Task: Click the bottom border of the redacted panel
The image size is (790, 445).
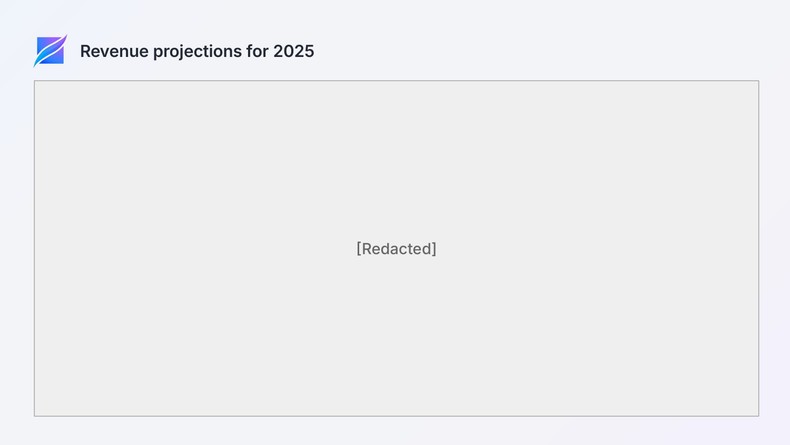Action: pos(396,416)
